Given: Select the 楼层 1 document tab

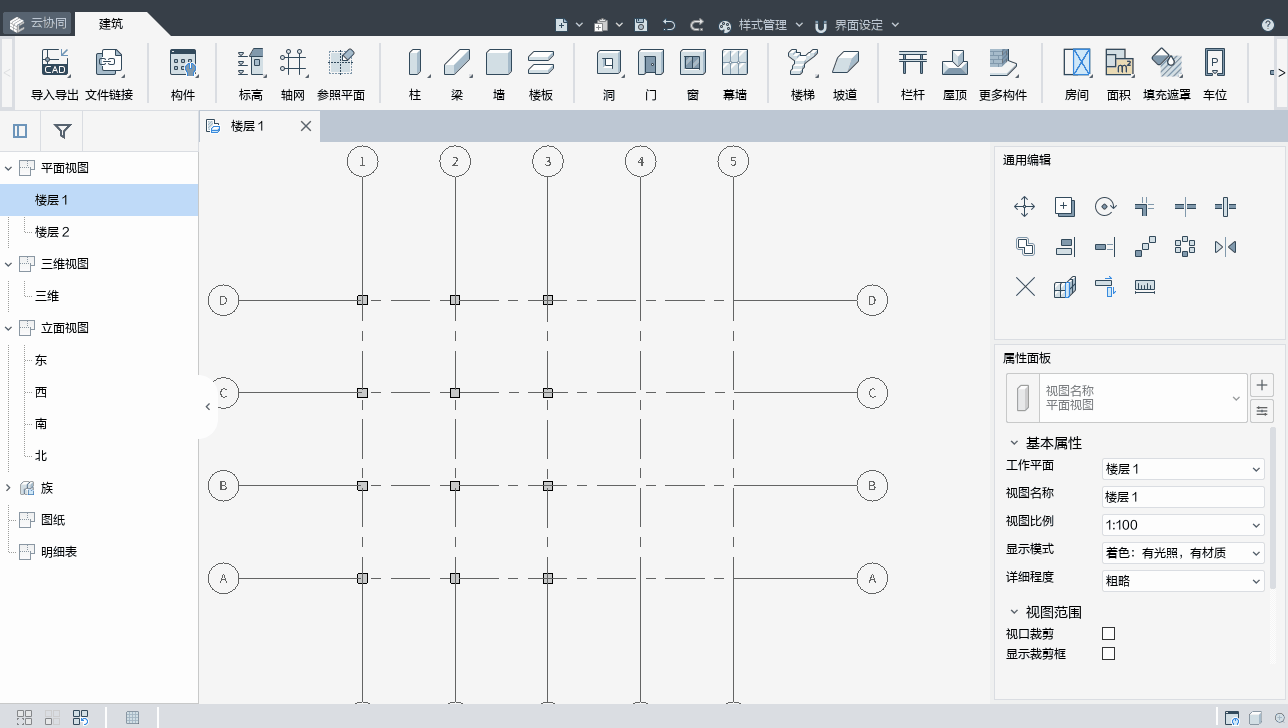Looking at the screenshot, I should (247, 126).
